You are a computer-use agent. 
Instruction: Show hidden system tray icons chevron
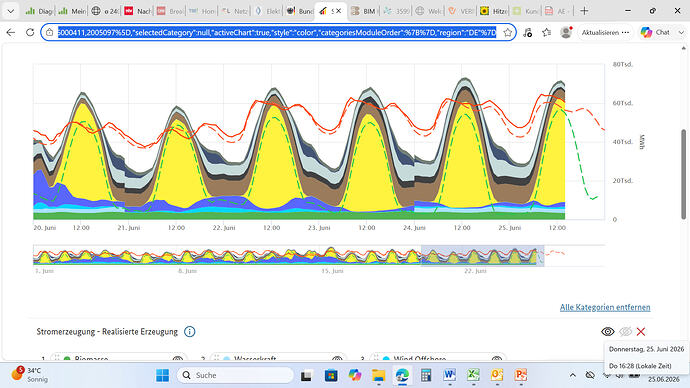click(573, 375)
